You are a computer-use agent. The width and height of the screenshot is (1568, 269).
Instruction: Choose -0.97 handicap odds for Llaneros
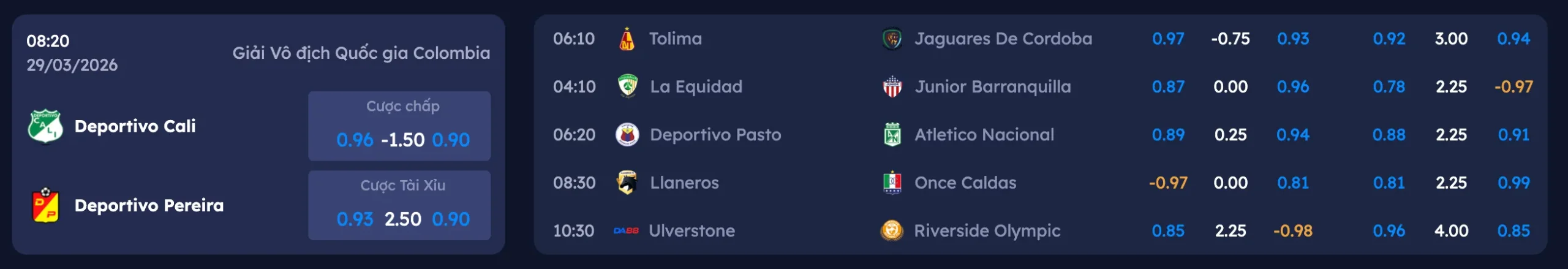click(1167, 183)
